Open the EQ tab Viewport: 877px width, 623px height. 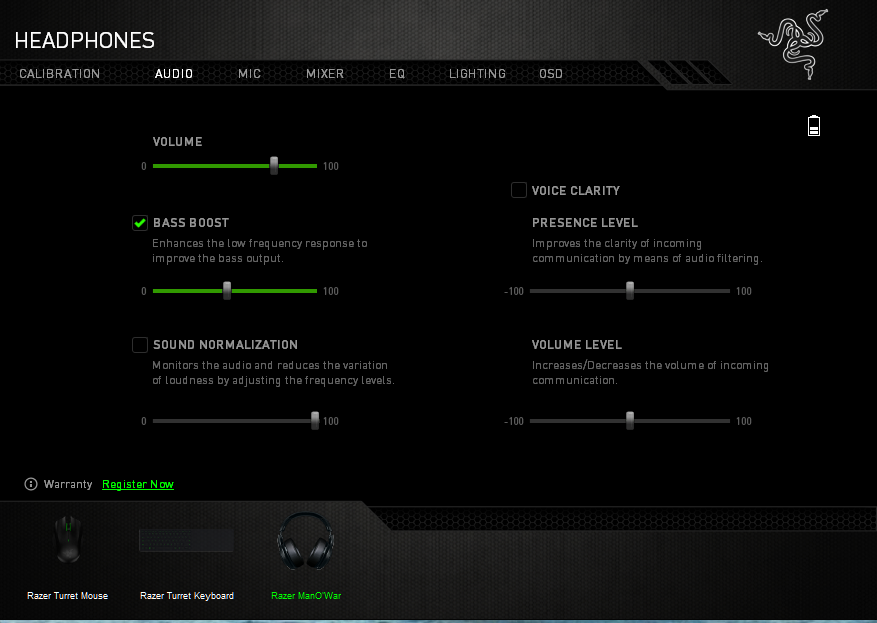(397, 74)
